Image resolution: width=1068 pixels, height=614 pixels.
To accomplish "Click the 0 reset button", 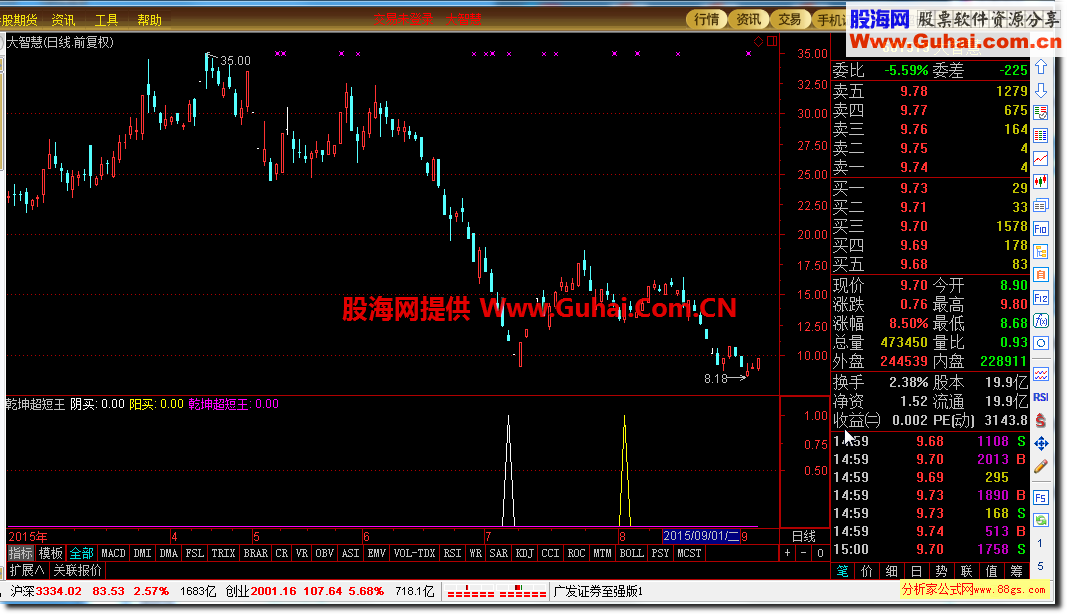I will coord(820,553).
